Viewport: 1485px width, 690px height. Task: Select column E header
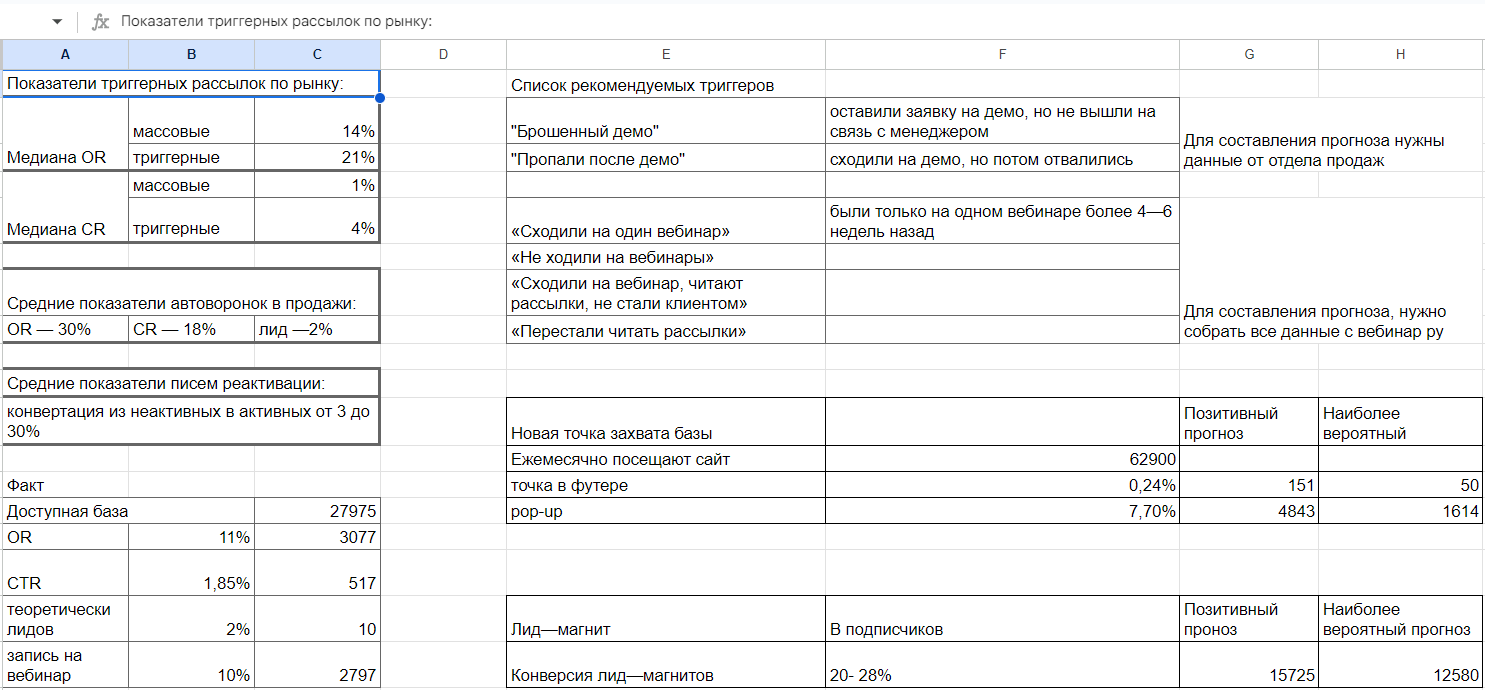pos(666,55)
